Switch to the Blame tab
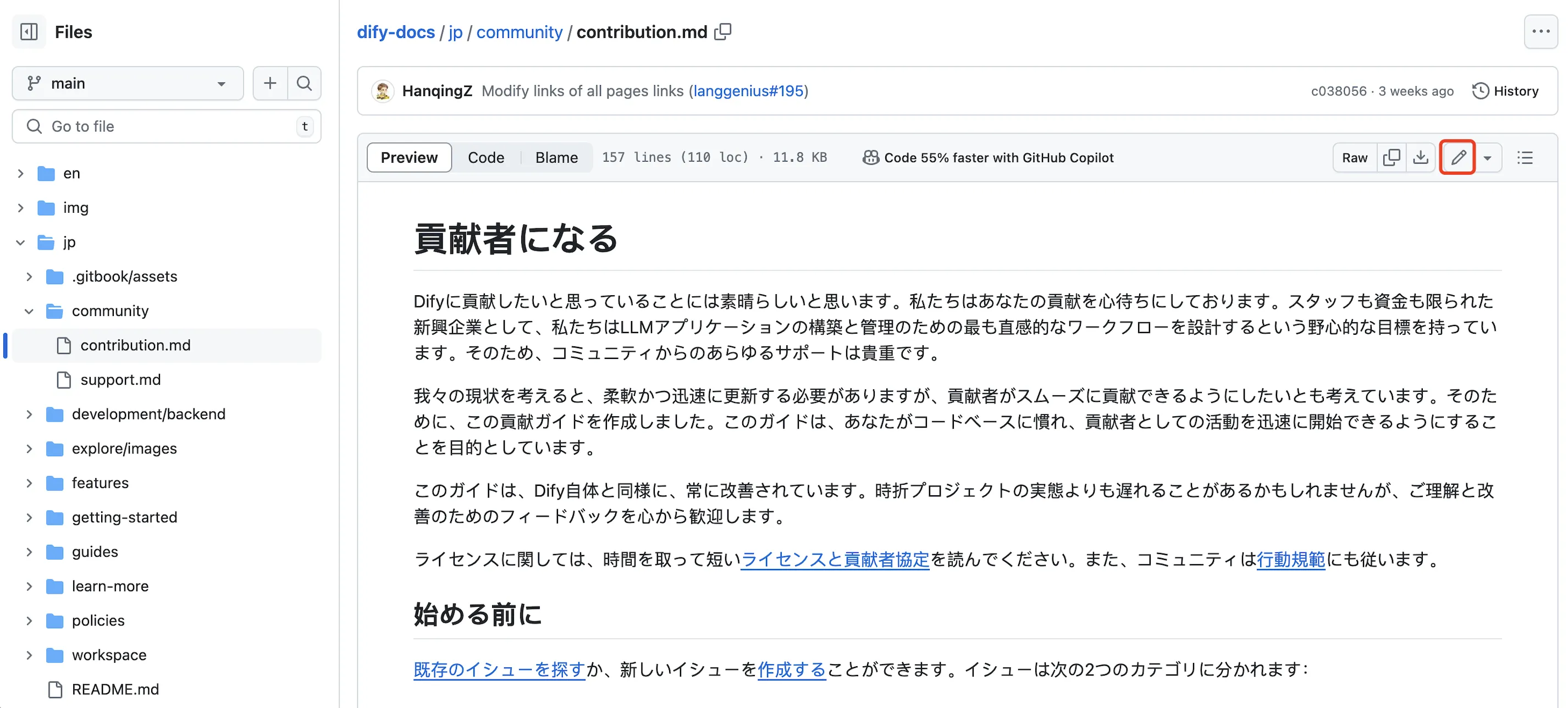 click(556, 158)
